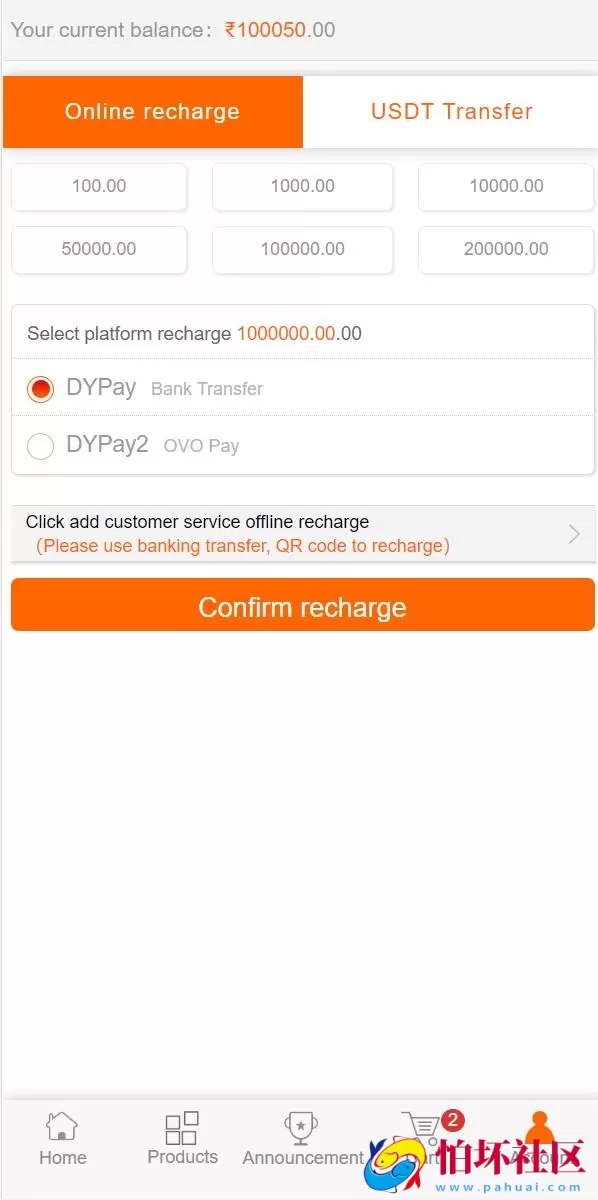This screenshot has height=1200, width=598.
Task: Switch to the Online recharge tab
Action: (x=152, y=112)
